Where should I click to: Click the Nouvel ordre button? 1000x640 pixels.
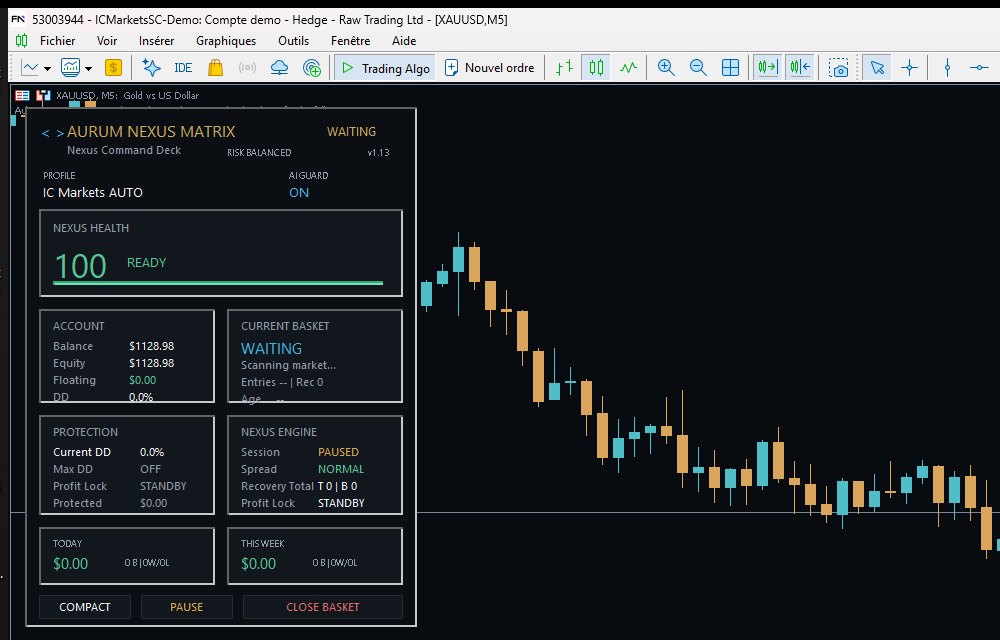[489, 68]
